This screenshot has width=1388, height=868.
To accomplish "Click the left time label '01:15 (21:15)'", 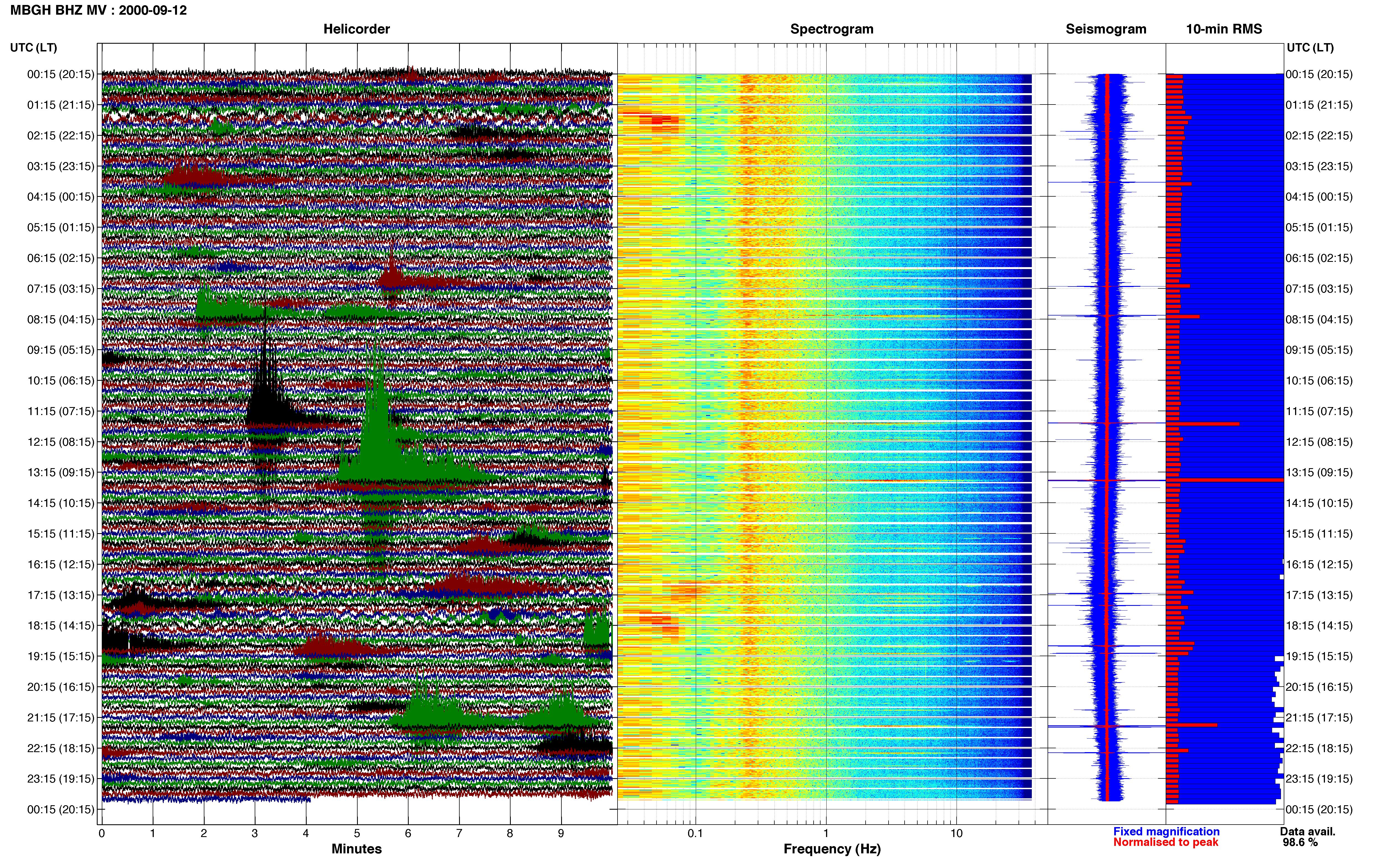I will click(61, 105).
